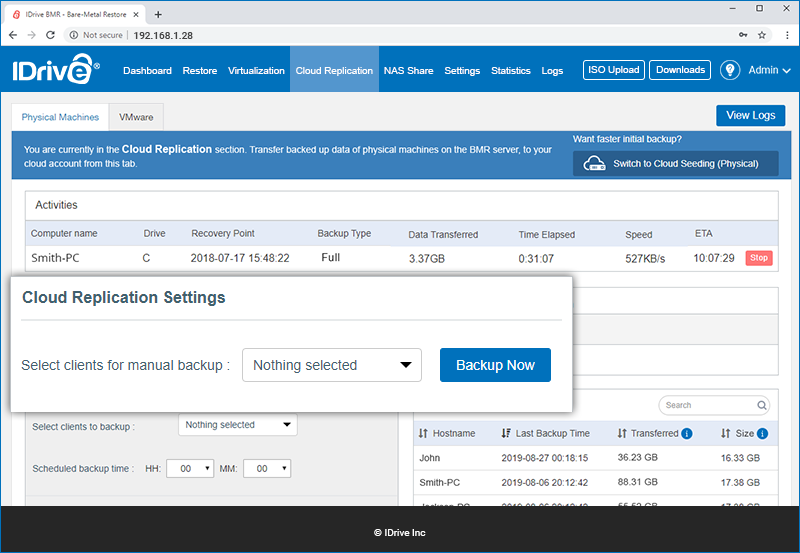Show info for Size column
The height and width of the screenshot is (553, 800).
click(x=762, y=434)
